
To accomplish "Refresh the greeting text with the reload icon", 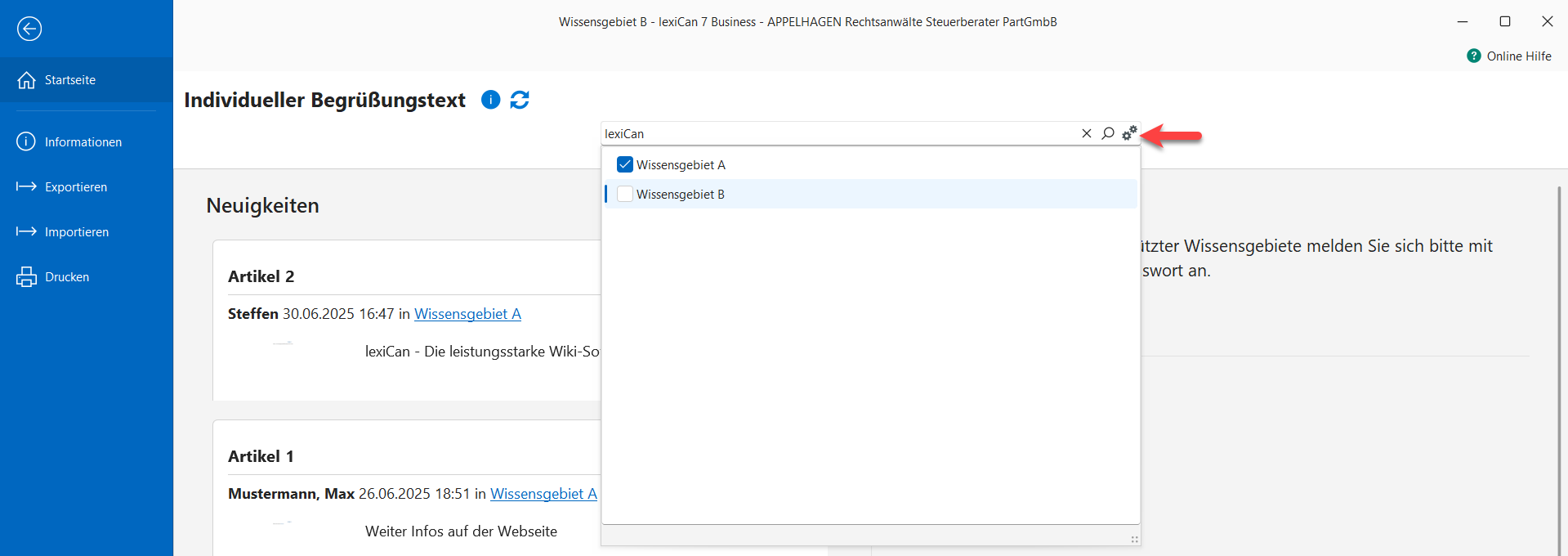I will [x=520, y=100].
